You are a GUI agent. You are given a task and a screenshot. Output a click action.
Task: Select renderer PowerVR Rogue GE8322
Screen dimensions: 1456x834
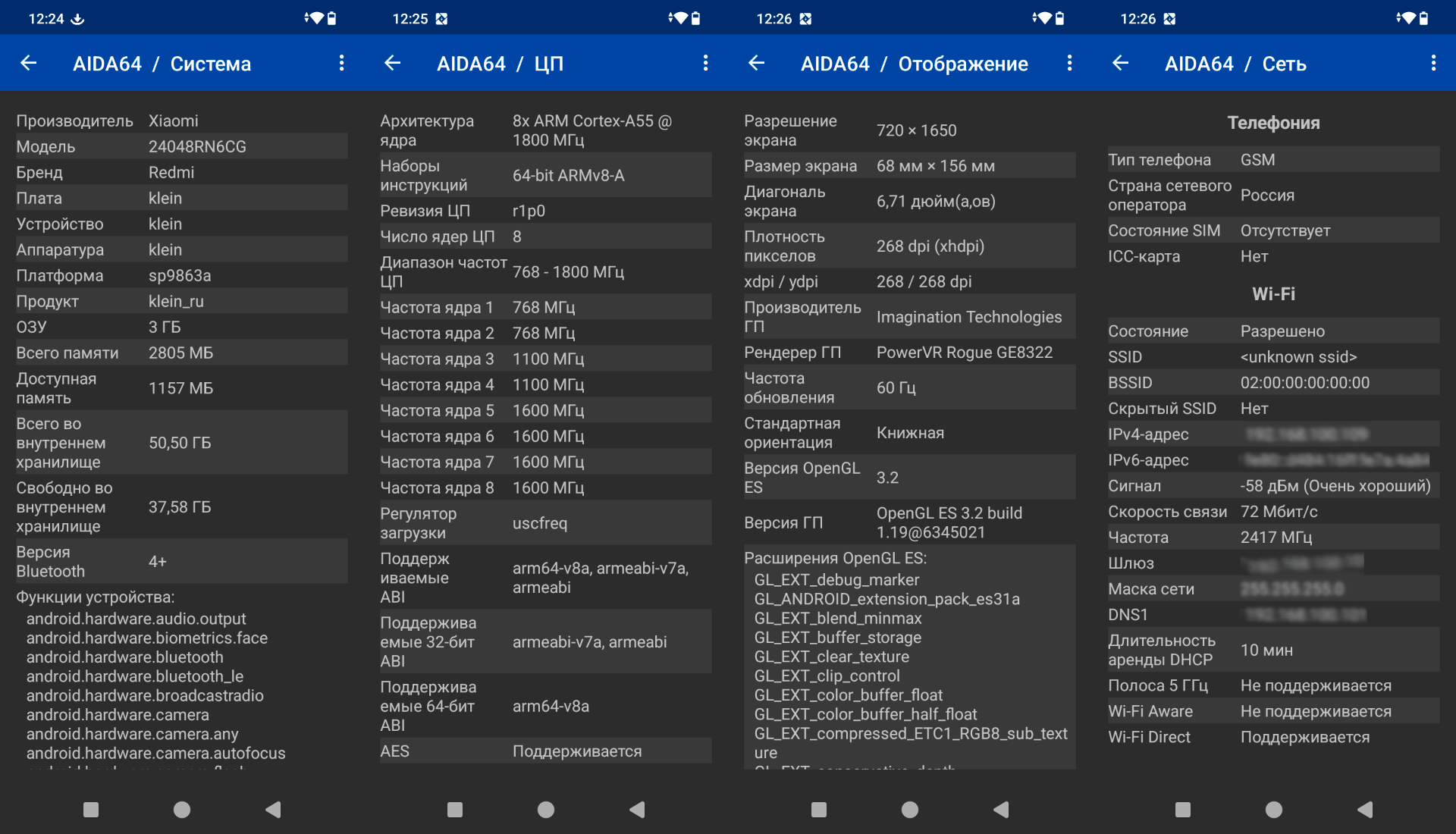pos(965,353)
